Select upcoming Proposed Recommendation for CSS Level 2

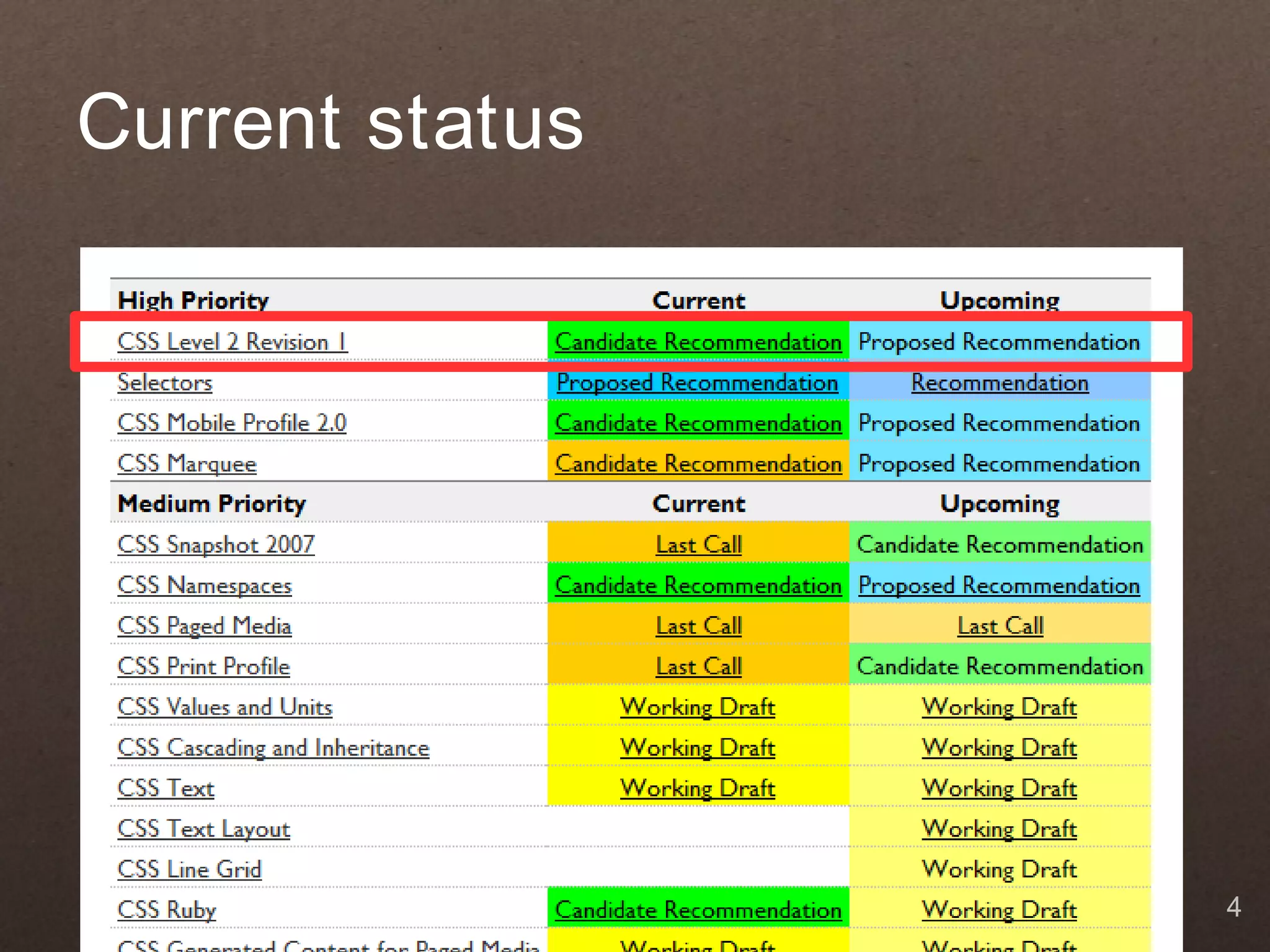999,342
